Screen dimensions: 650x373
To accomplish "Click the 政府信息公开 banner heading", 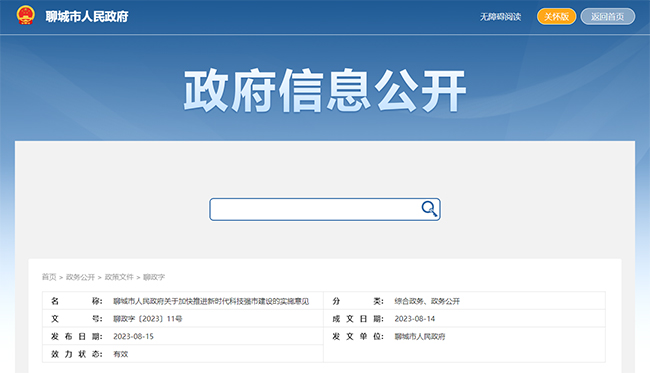I will coord(325,91).
